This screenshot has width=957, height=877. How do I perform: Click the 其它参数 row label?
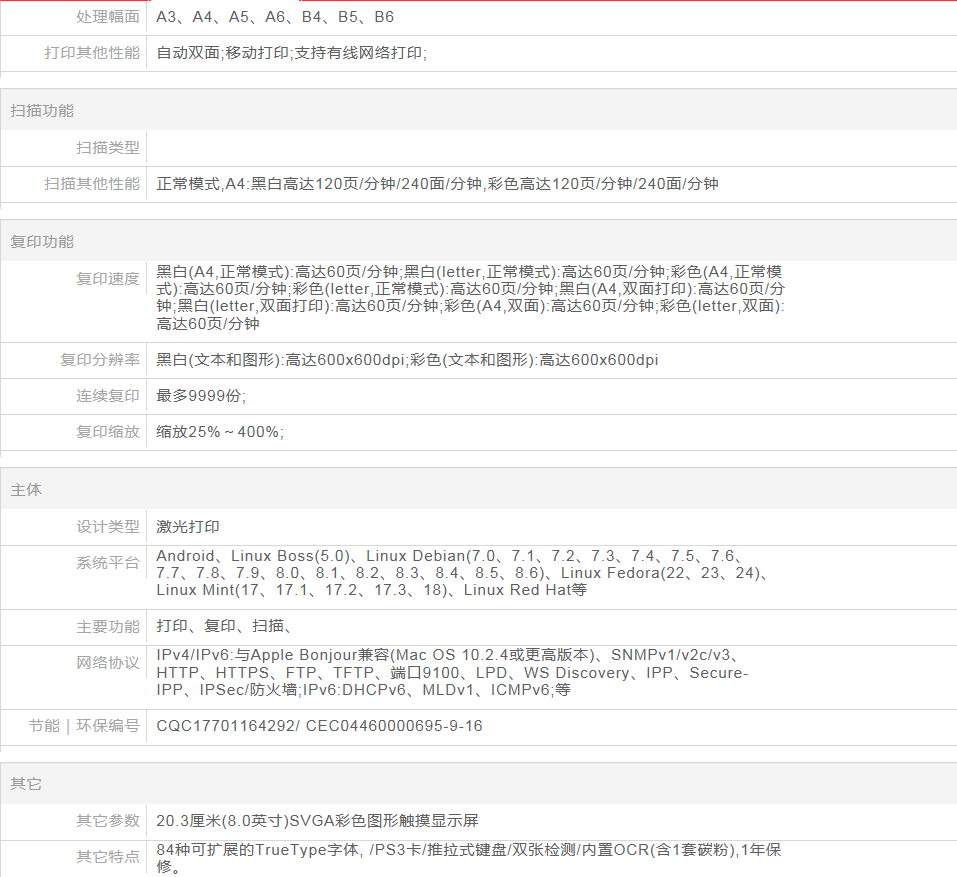point(108,821)
